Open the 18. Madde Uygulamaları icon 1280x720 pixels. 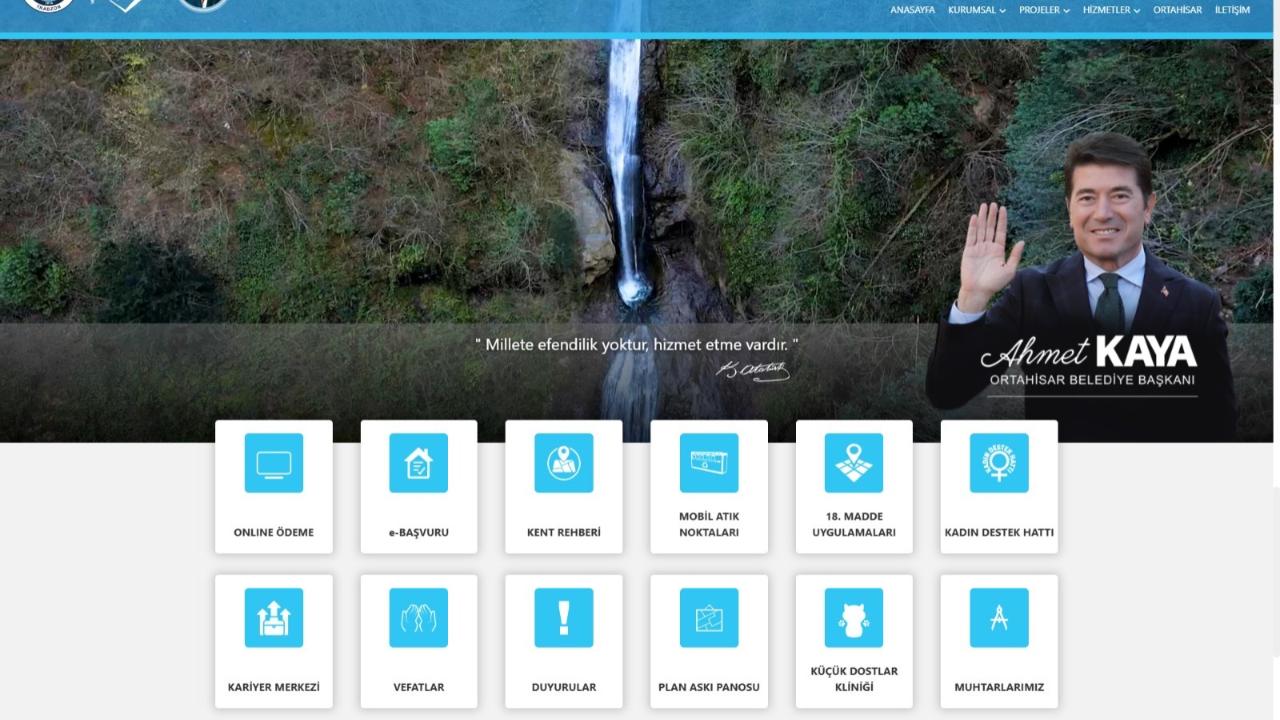854,463
